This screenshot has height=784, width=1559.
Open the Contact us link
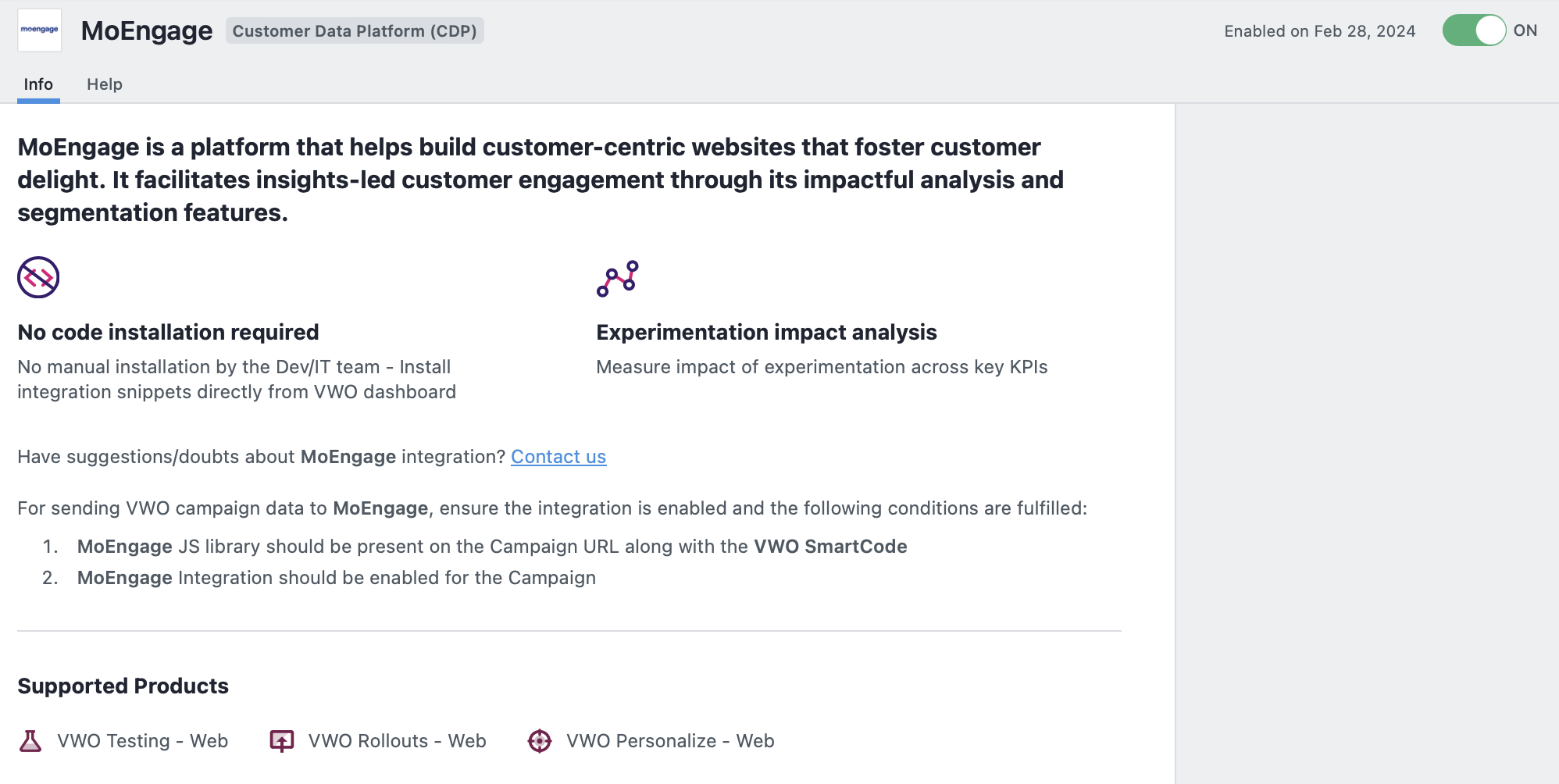tap(558, 457)
